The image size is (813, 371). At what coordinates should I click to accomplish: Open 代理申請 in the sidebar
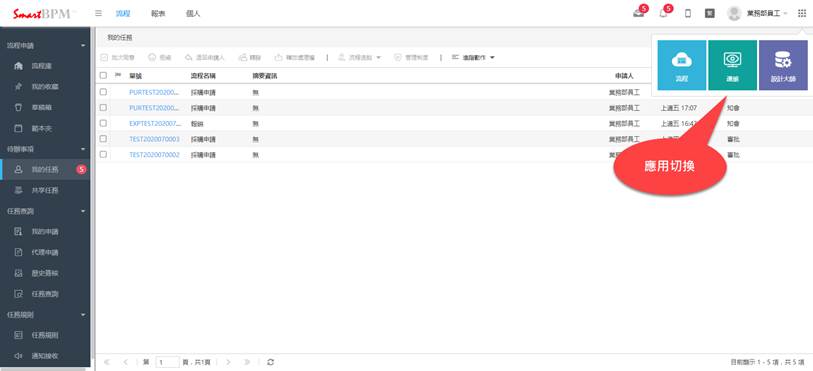pyautogui.click(x=45, y=252)
